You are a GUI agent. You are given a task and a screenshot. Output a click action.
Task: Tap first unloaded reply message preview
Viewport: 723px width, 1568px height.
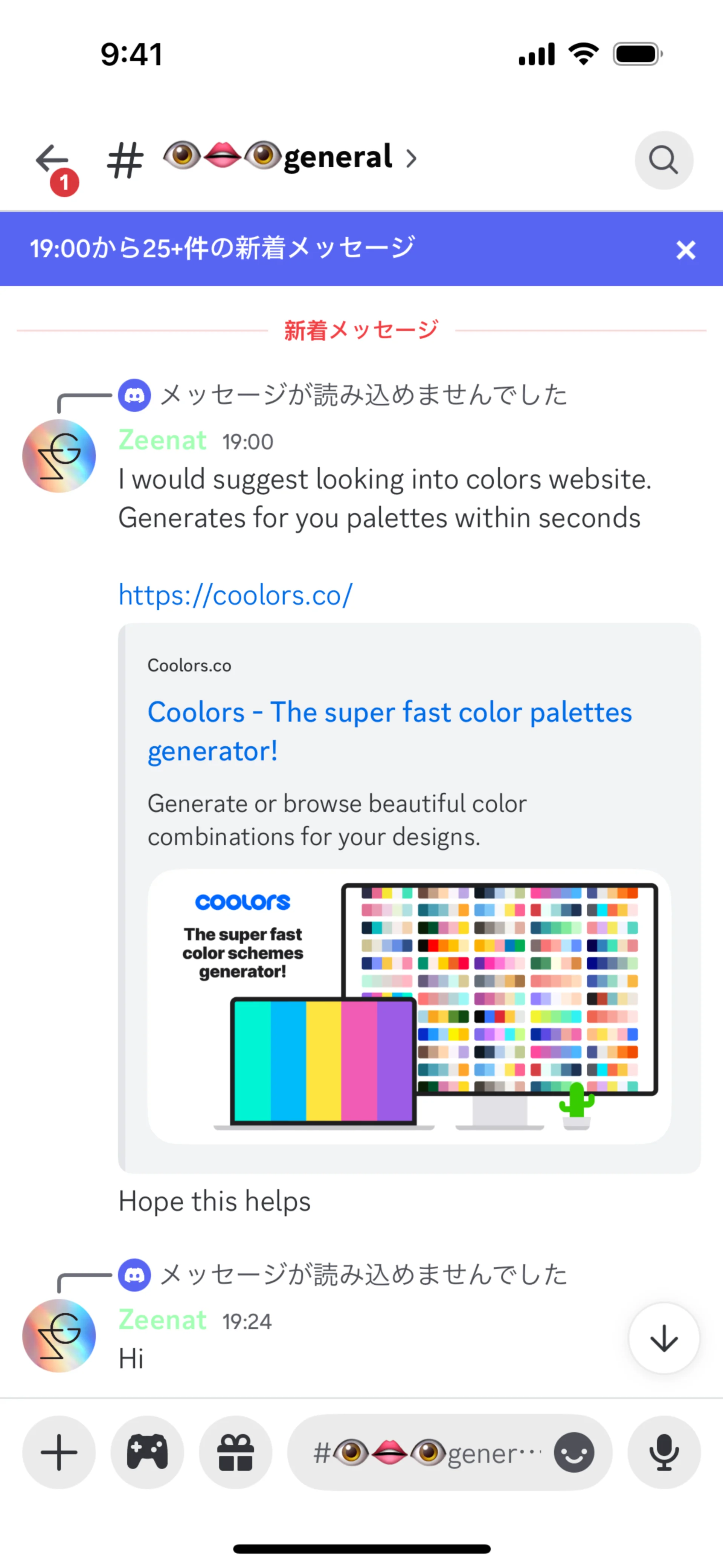(x=363, y=395)
